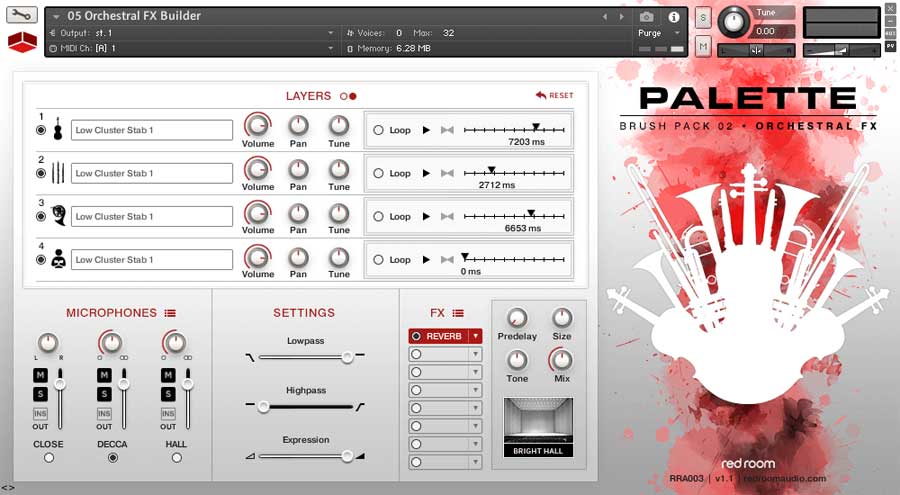Click layer 2 Volume knob
Image resolution: width=900 pixels, height=495 pixels.
click(258, 169)
